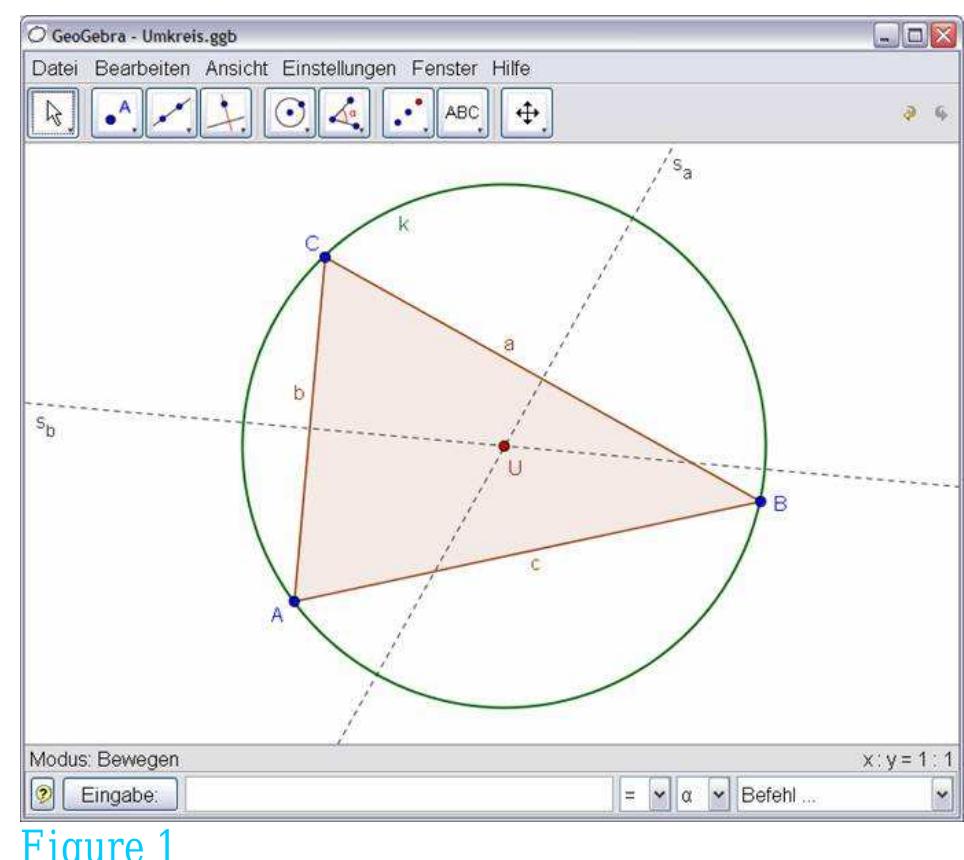Click the GeoGebra title bar icon
The height and width of the screenshot is (860, 964).
pyautogui.click(x=37, y=35)
